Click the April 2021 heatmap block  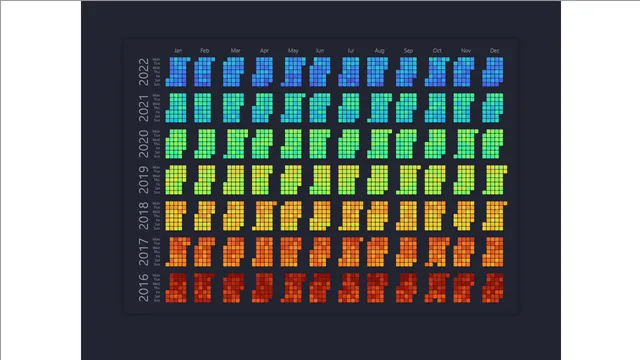pos(262,108)
